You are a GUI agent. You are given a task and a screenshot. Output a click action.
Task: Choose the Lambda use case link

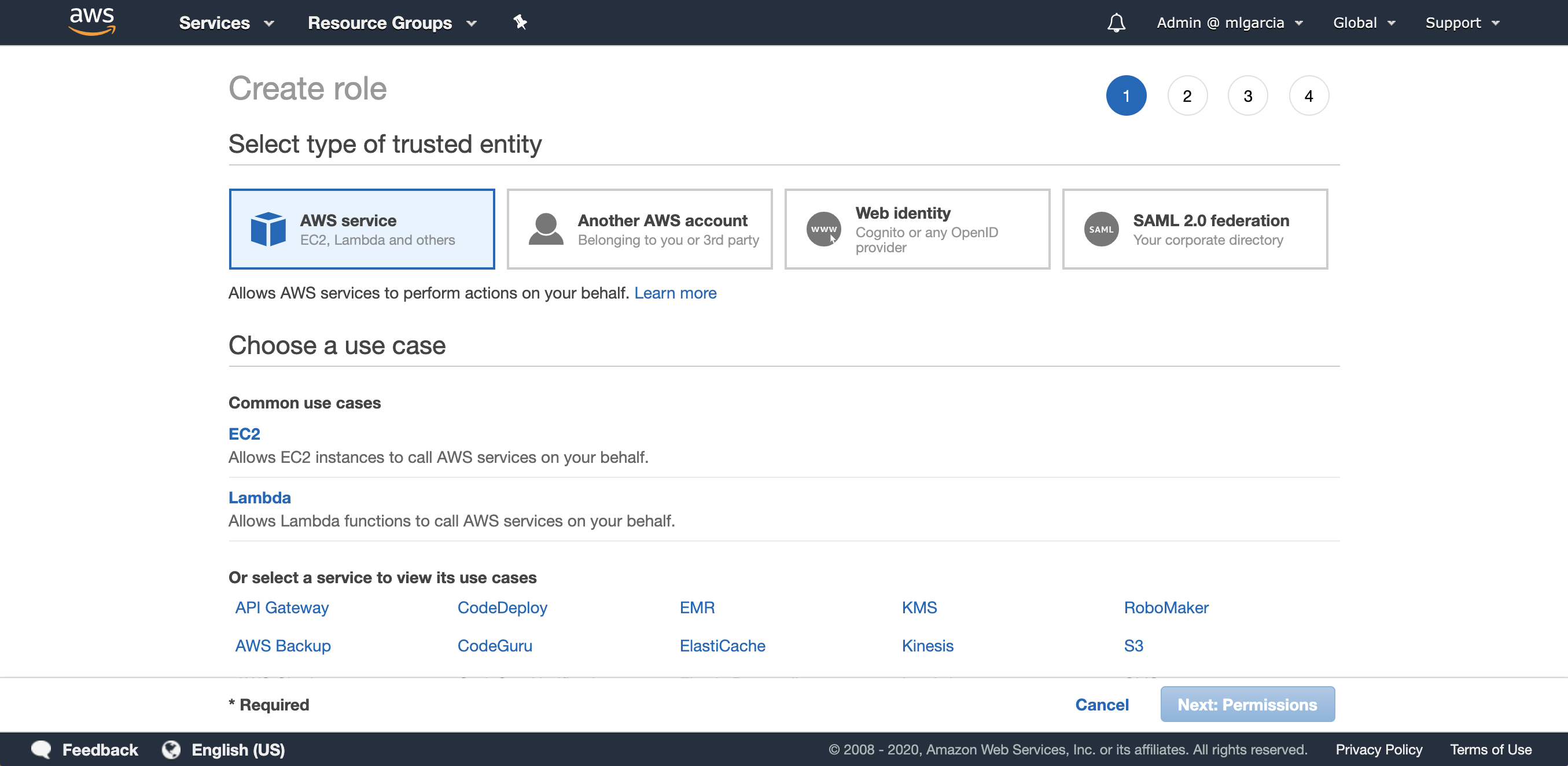259,497
